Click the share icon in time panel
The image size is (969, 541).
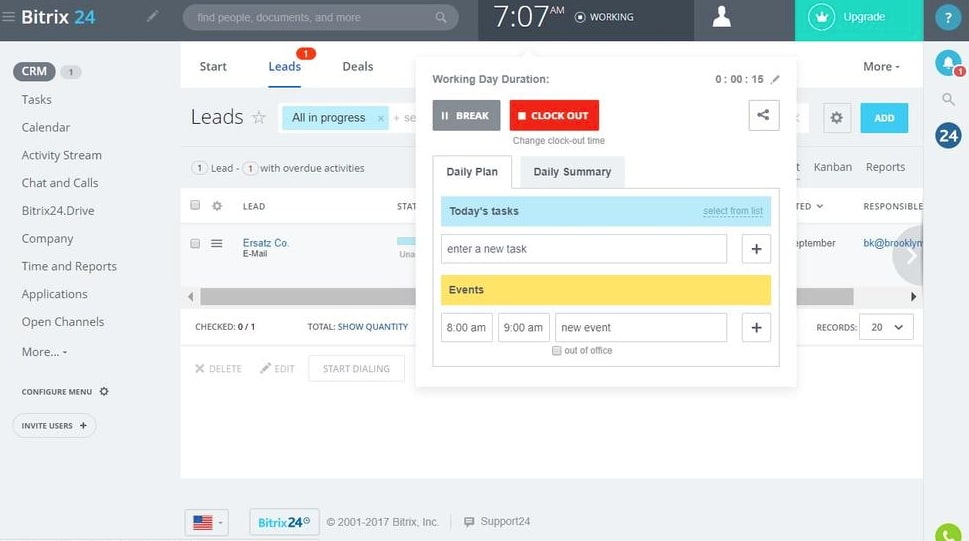(x=764, y=115)
